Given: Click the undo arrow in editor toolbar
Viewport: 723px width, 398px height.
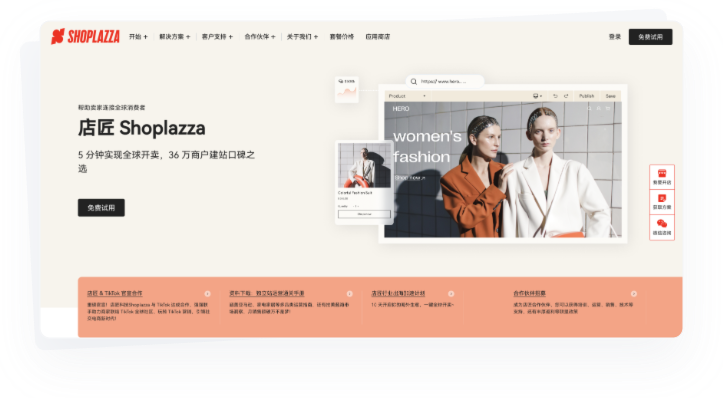Looking at the screenshot, I should [555, 96].
